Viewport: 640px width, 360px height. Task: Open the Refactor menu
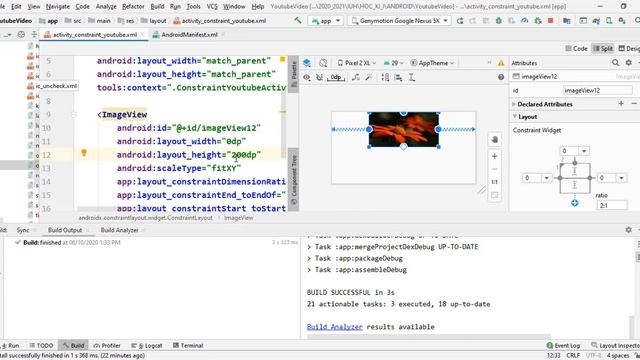pos(133,7)
